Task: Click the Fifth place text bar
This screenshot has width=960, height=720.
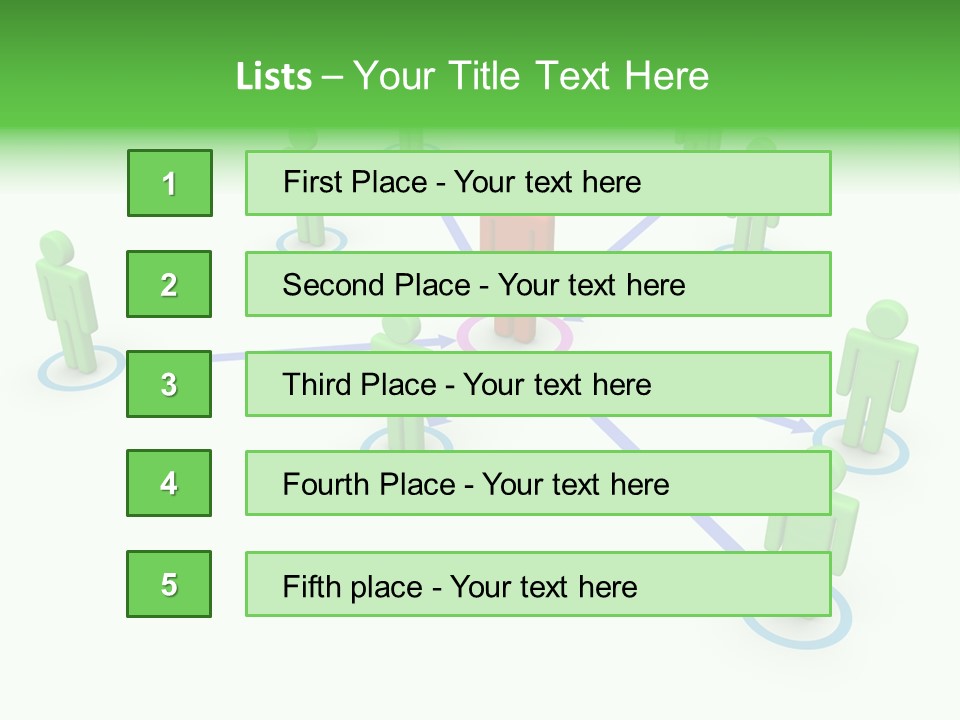Action: pyautogui.click(x=538, y=584)
